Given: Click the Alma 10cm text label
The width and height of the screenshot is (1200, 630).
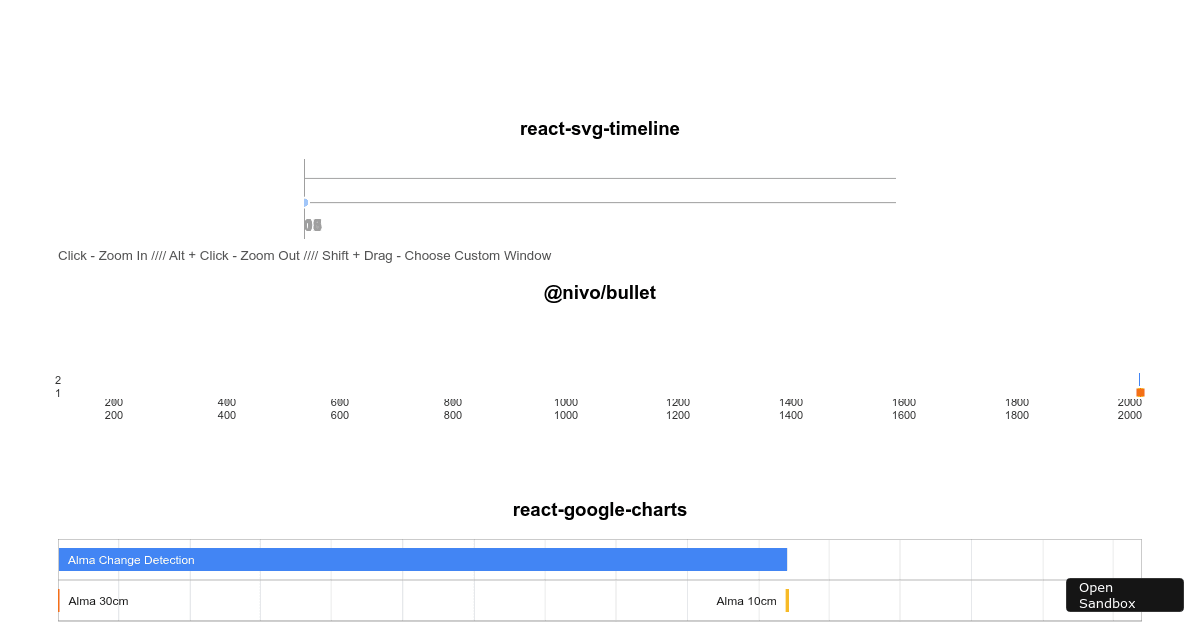Looking at the screenshot, I should pyautogui.click(x=746, y=601).
